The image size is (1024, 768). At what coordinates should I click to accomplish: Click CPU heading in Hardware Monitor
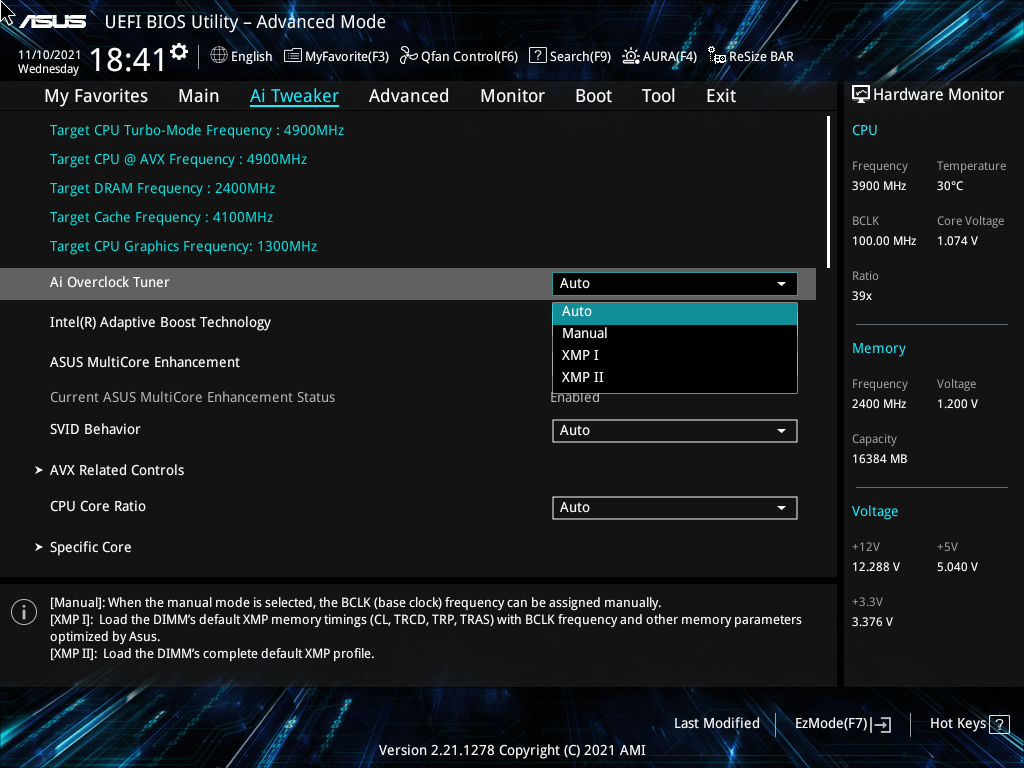click(x=865, y=131)
